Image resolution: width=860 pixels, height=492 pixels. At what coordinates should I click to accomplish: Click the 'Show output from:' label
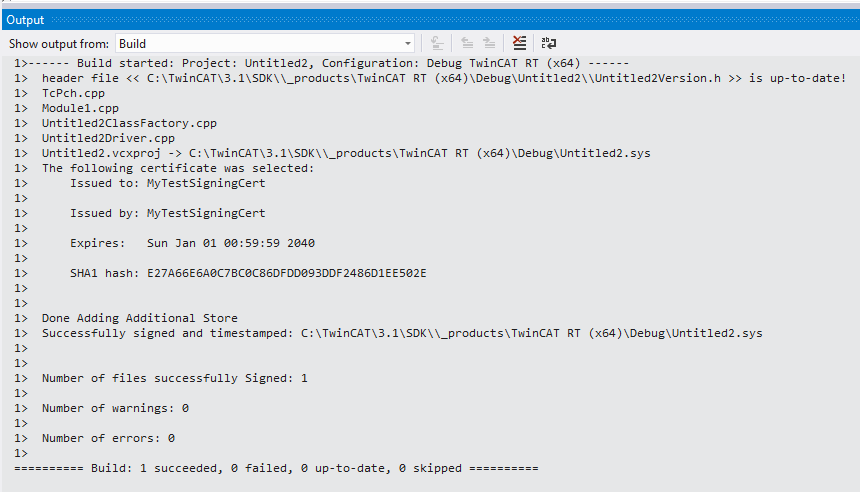point(59,44)
